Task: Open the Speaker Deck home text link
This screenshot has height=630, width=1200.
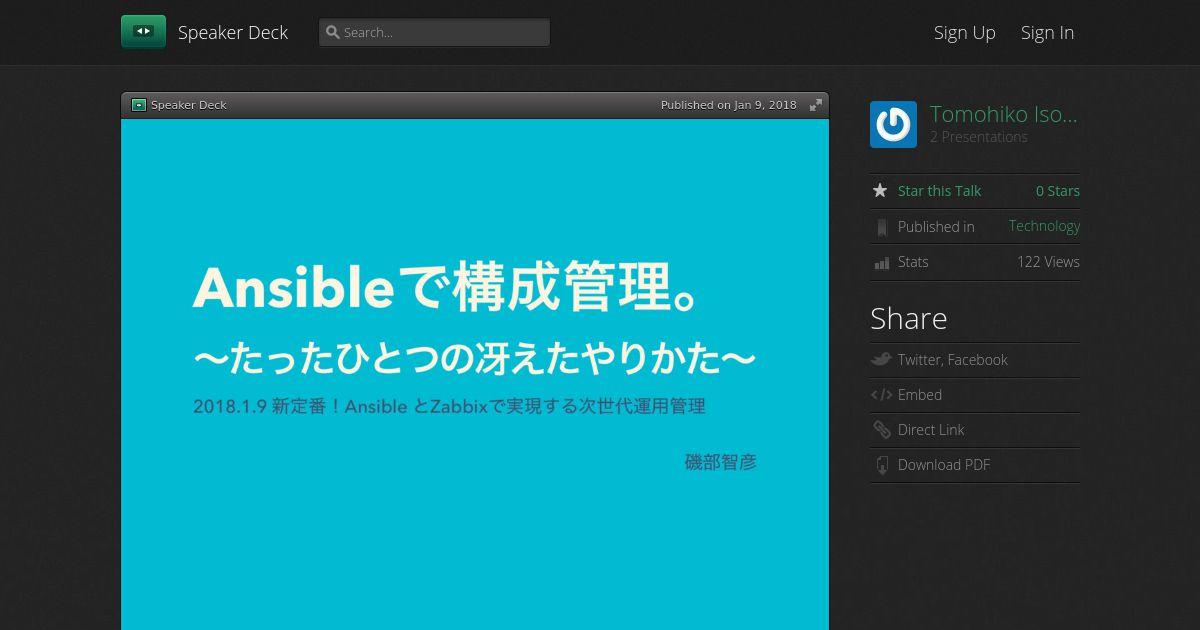Action: click(233, 33)
